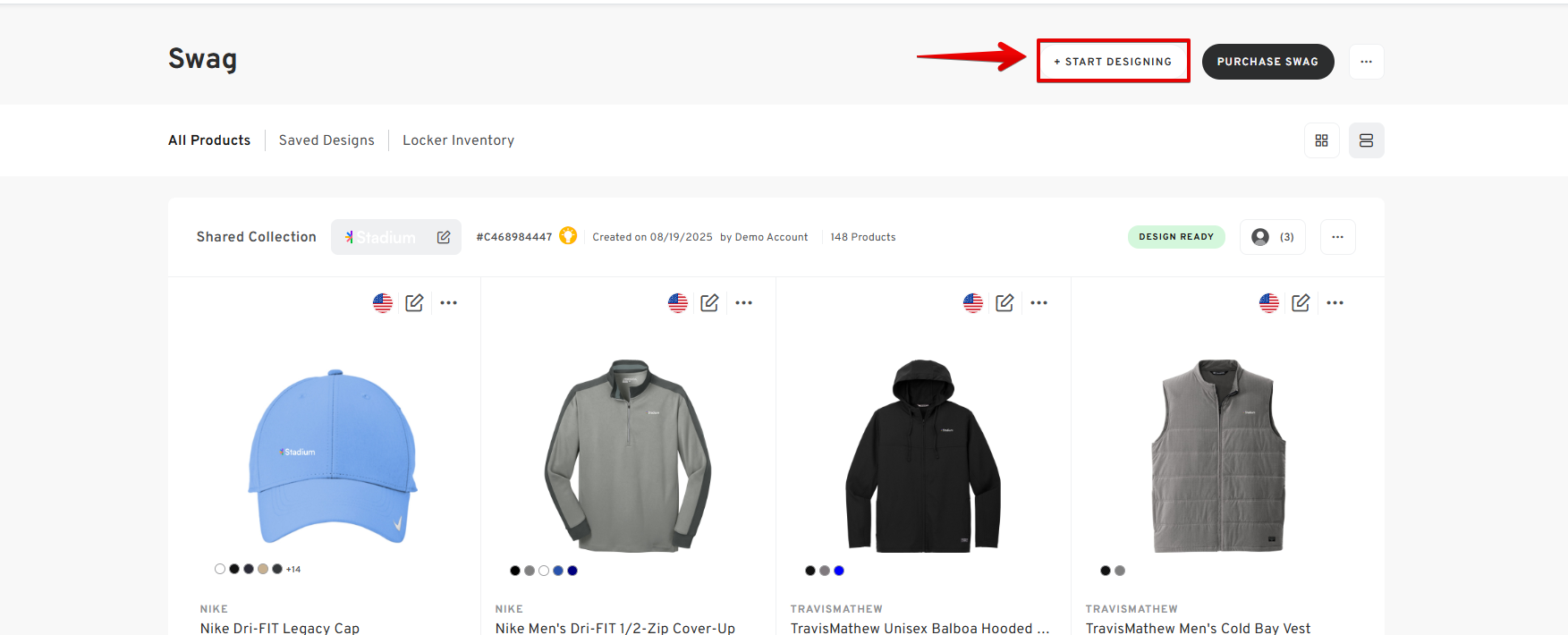The width and height of the screenshot is (1568, 635).
Task: Edit the Nike 1/2-Zip Cover-Up design
Action: click(x=709, y=303)
